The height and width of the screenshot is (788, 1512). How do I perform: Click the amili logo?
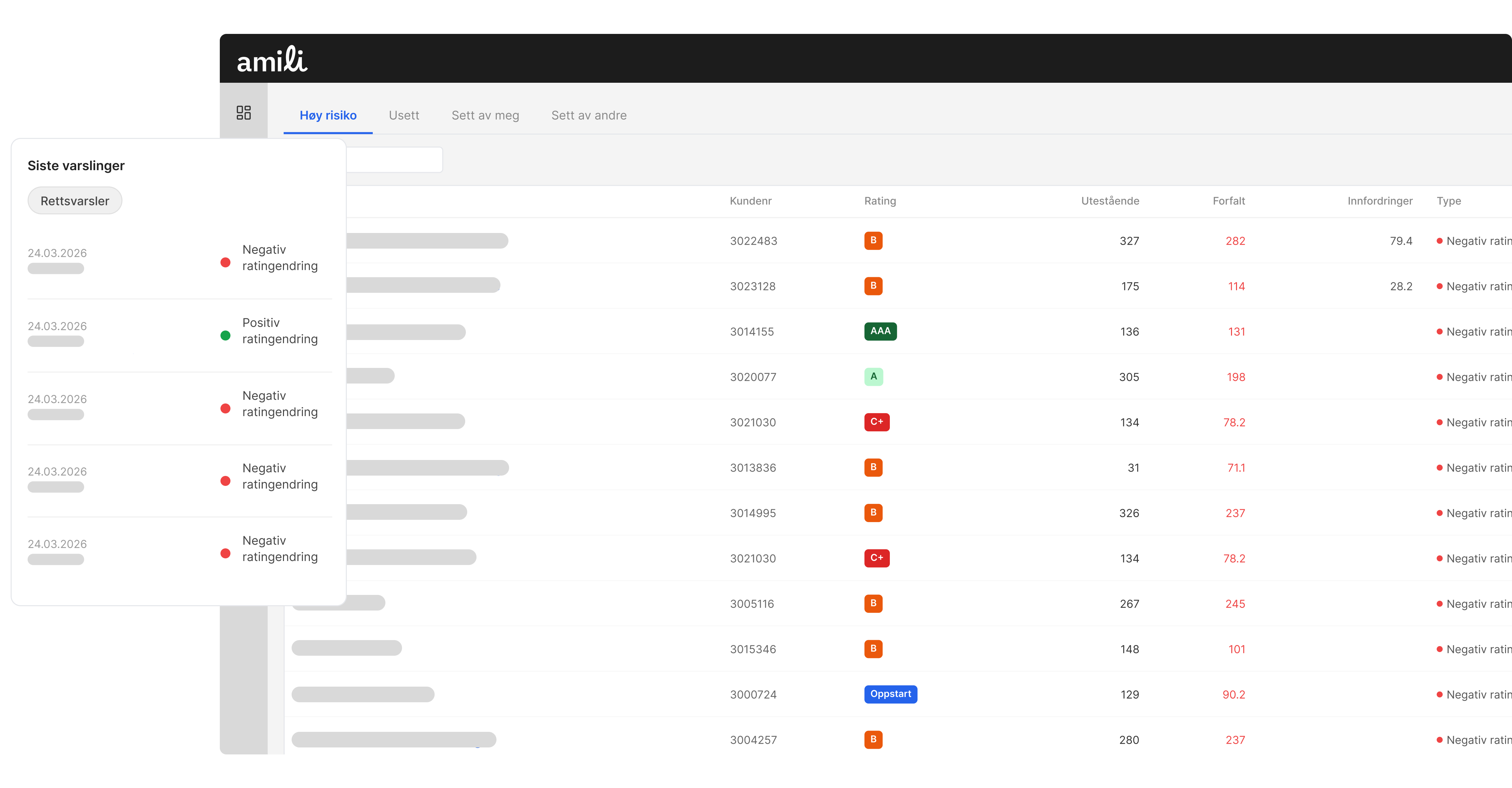pyautogui.click(x=272, y=60)
